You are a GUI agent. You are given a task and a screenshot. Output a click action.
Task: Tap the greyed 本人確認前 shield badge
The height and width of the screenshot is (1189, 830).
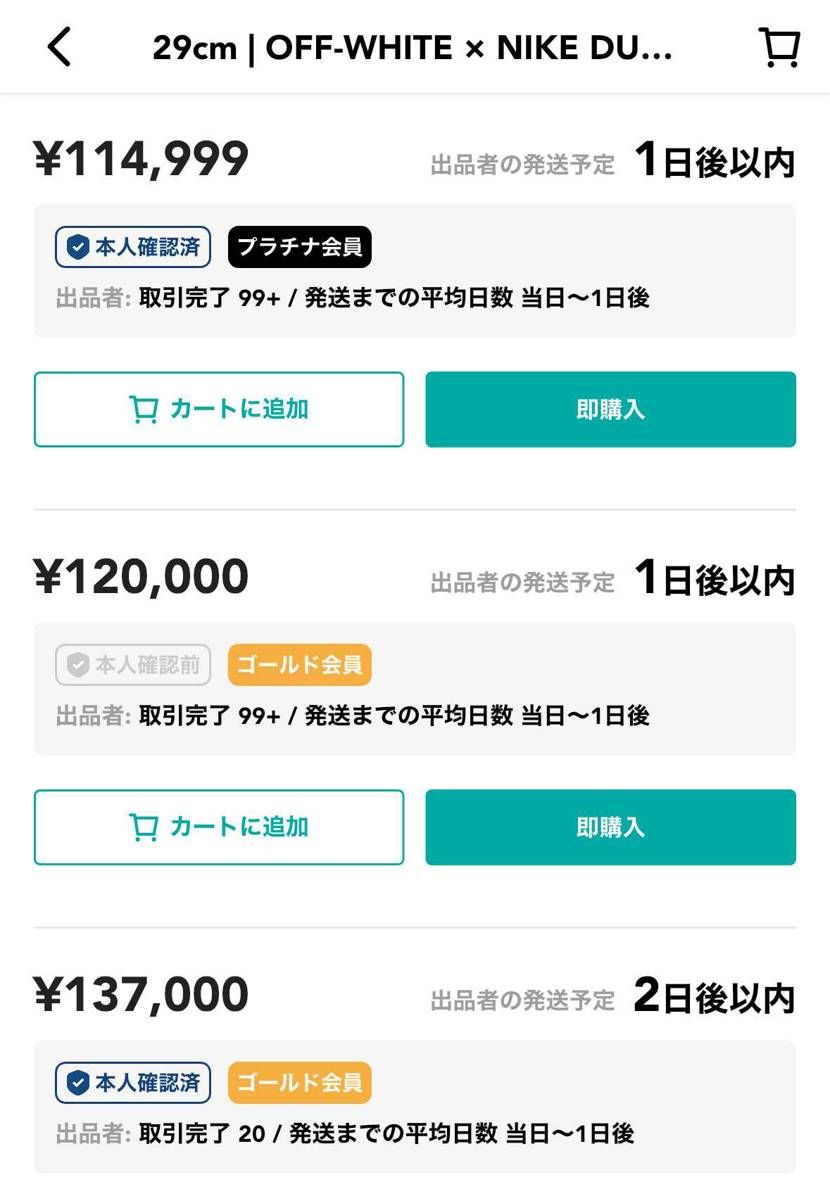coord(133,665)
